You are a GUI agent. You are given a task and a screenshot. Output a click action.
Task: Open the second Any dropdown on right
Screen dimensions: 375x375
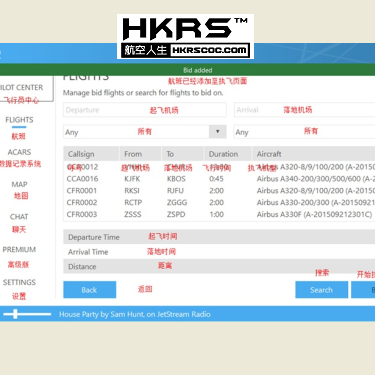click(304, 132)
